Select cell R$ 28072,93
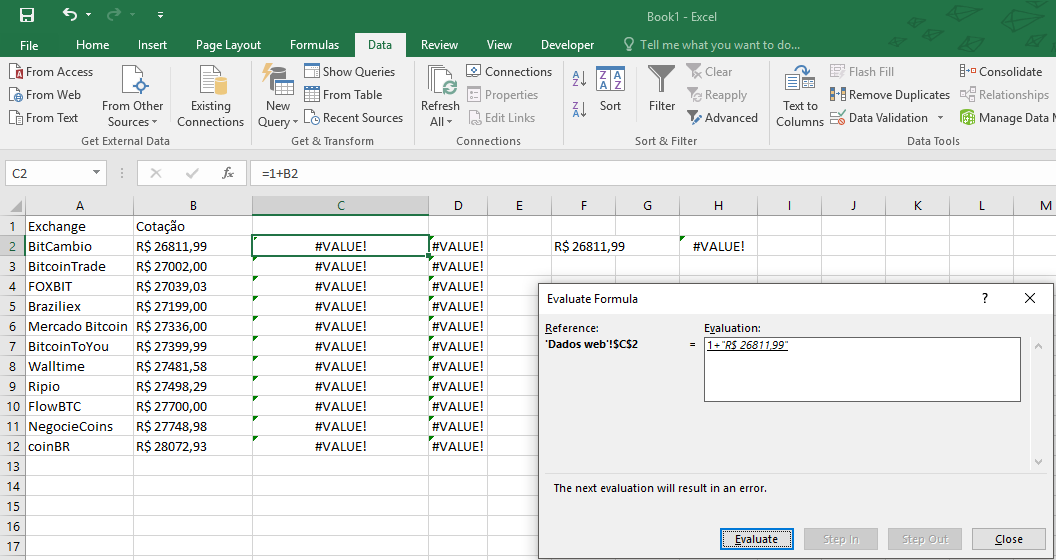The height and width of the screenshot is (560, 1056). (x=193, y=446)
